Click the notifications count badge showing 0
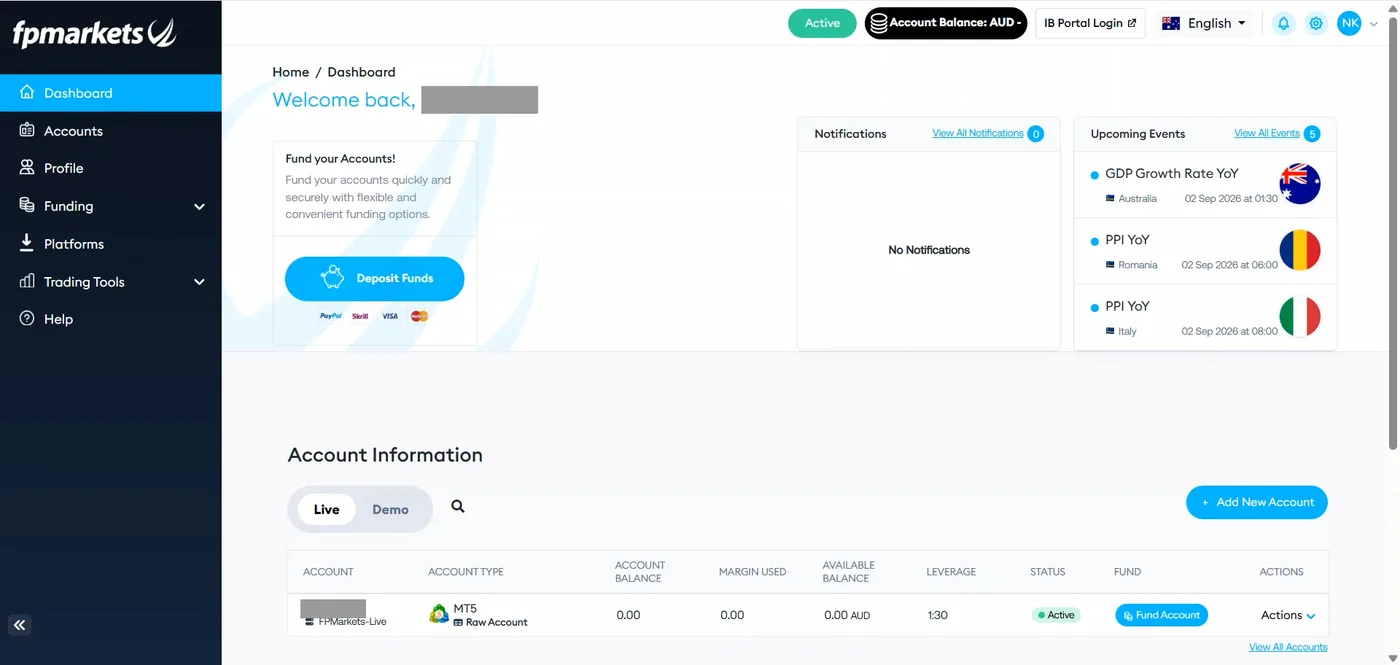Viewport: 1400px width, 665px height. 1036,134
